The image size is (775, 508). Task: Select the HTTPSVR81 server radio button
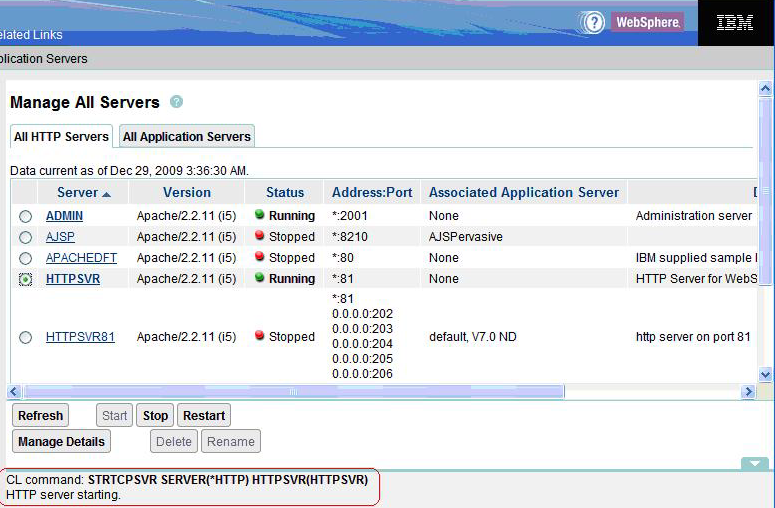pyautogui.click(x=25, y=338)
